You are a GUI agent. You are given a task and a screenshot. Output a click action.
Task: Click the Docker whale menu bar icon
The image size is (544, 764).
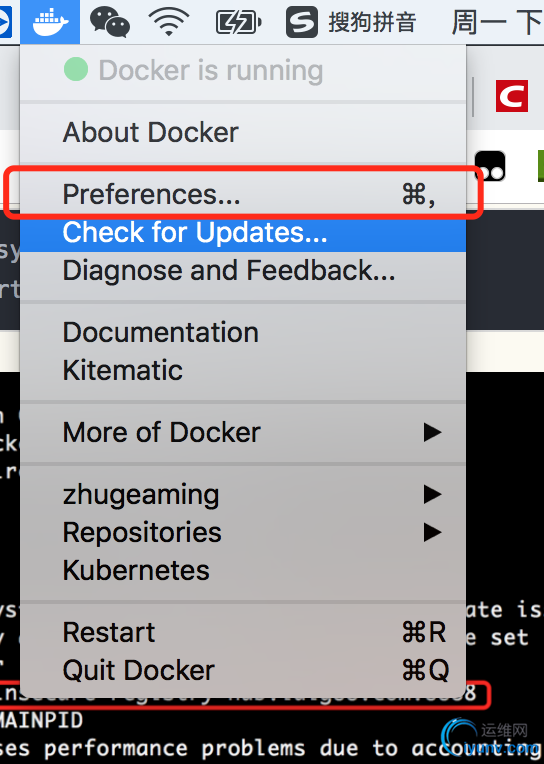(x=50, y=22)
